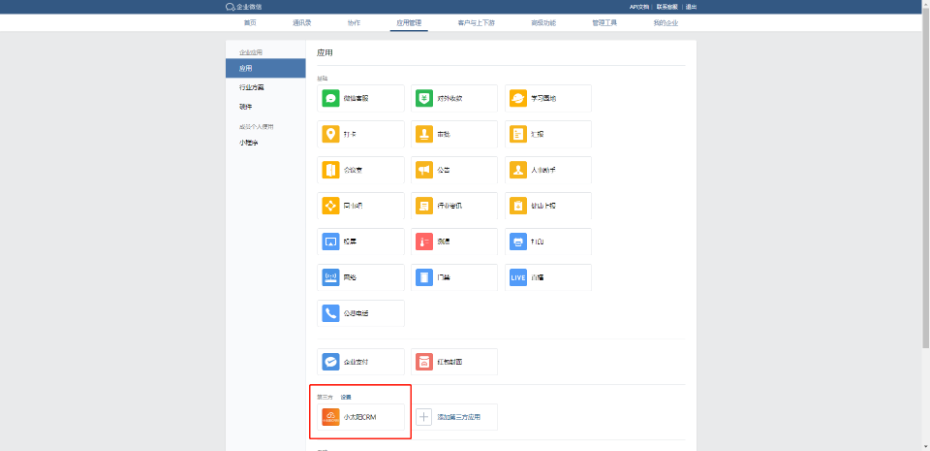The width and height of the screenshot is (930, 451).
Task: Click the 公告 megaphone icon
Action: pyautogui.click(x=424, y=170)
